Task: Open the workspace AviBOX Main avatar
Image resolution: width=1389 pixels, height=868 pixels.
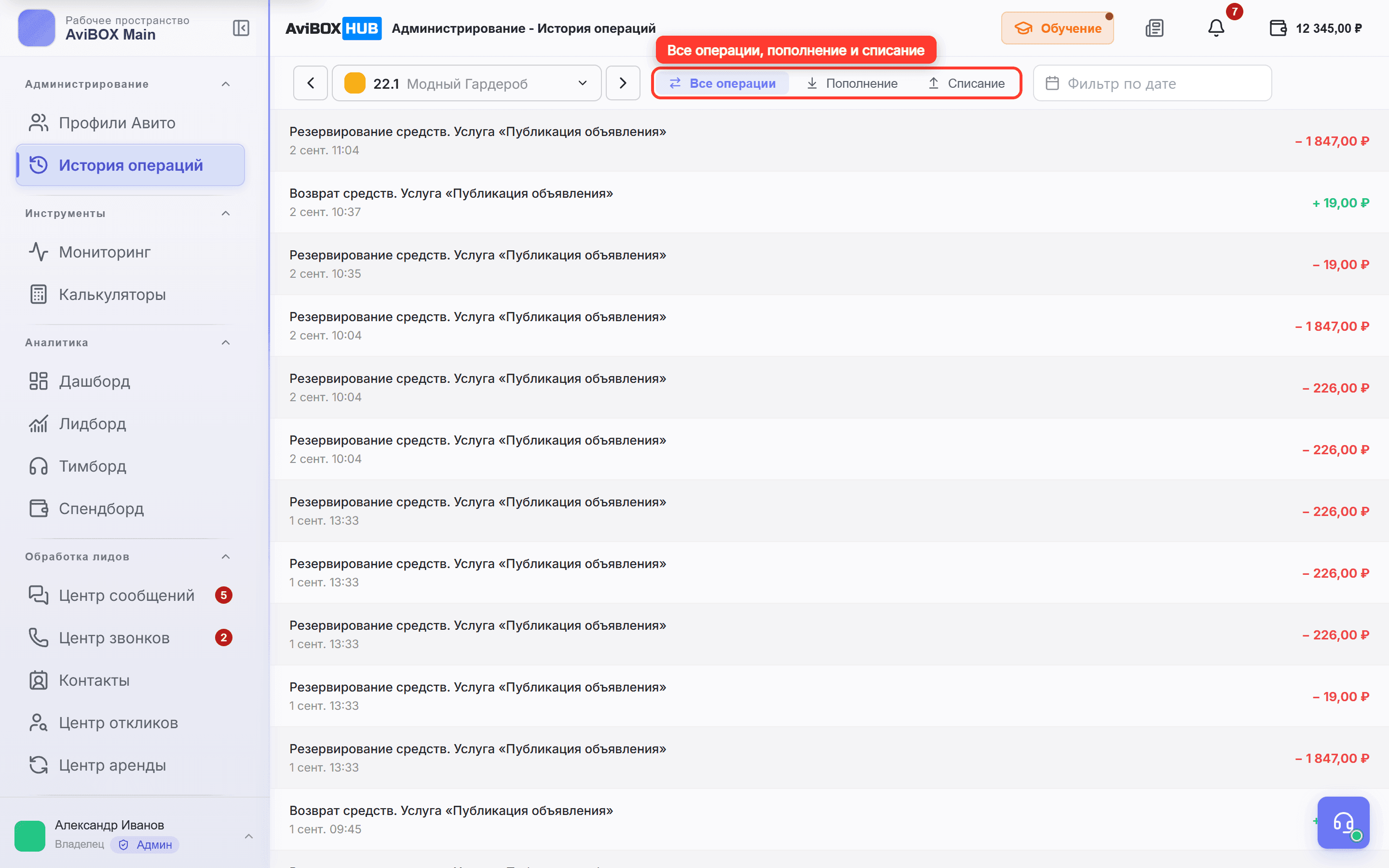Action: point(37,28)
